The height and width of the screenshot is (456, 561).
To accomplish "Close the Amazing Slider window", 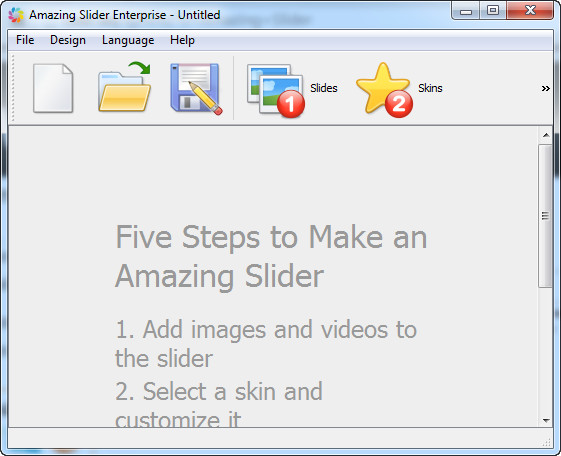I will (x=530, y=11).
